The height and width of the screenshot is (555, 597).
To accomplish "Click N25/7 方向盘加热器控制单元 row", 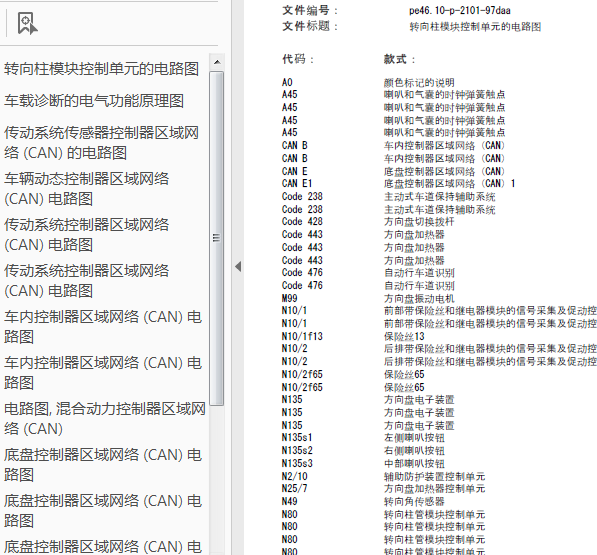I will pyautogui.click(x=383, y=488).
